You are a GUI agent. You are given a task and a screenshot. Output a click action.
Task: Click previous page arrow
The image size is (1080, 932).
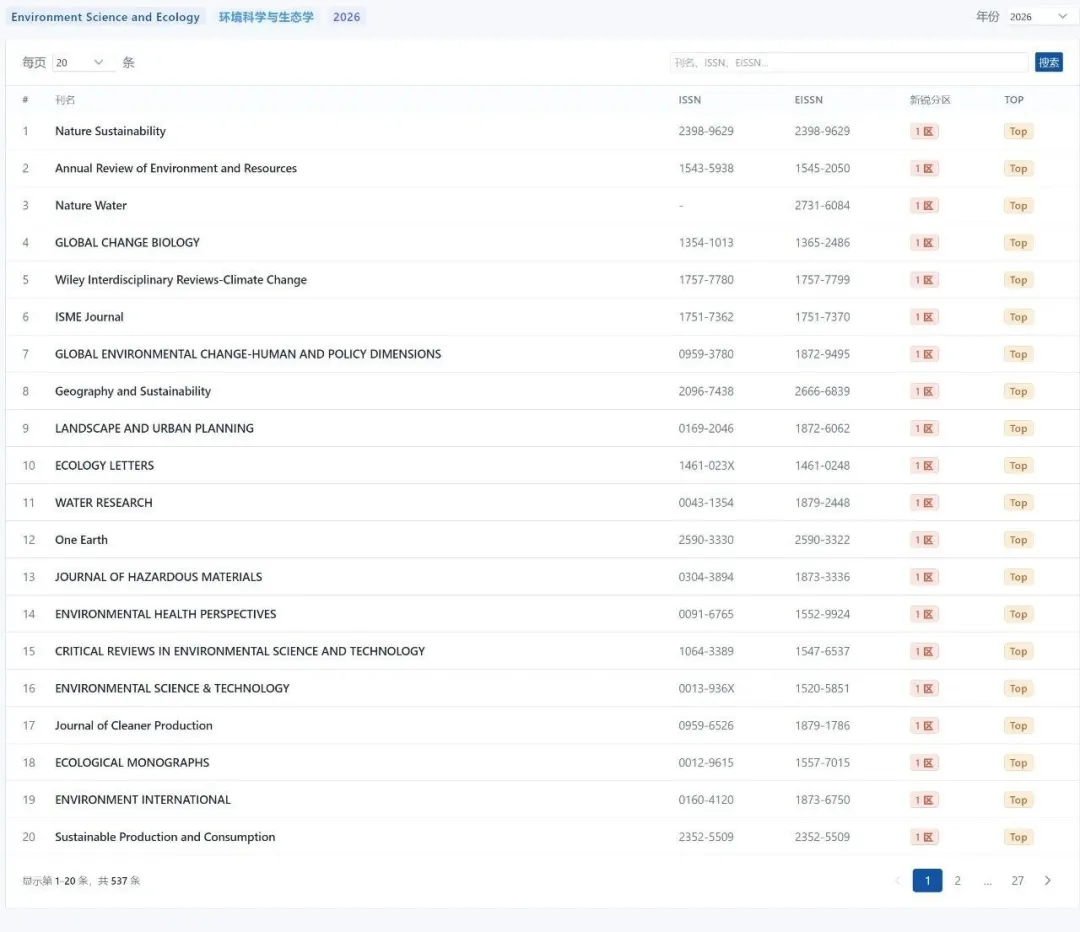(x=897, y=881)
